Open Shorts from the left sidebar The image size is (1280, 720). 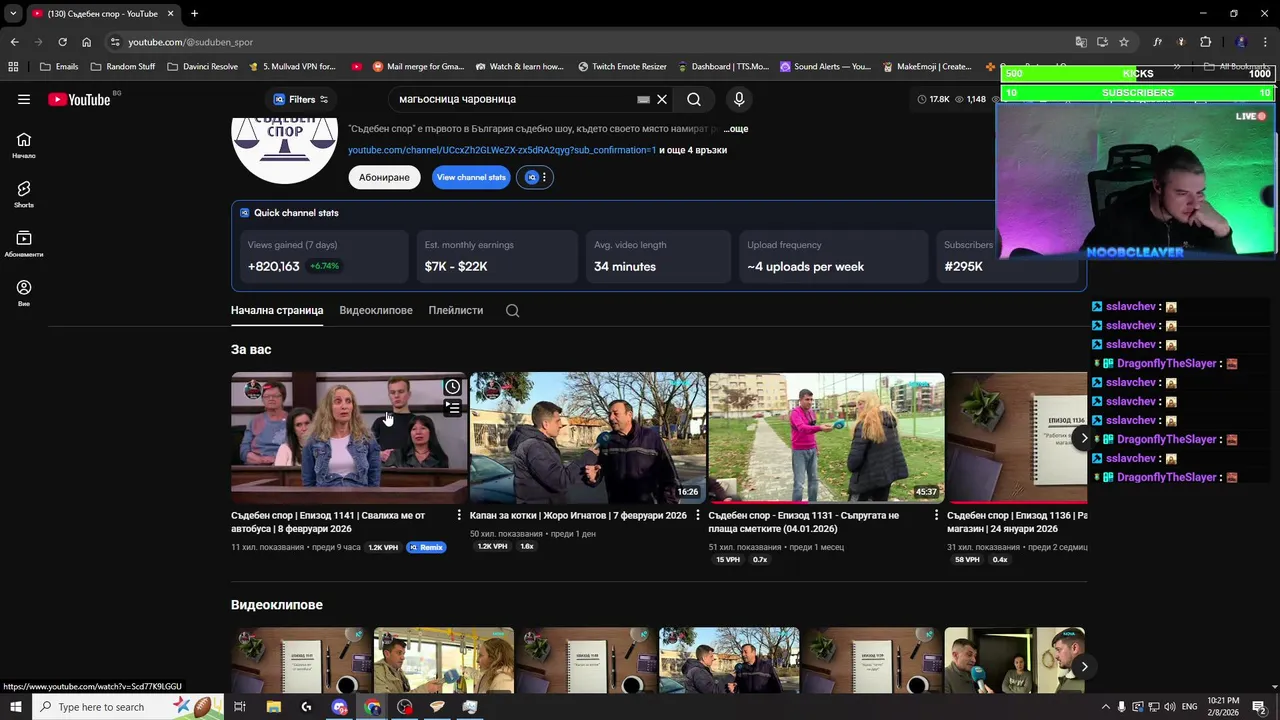click(x=24, y=194)
